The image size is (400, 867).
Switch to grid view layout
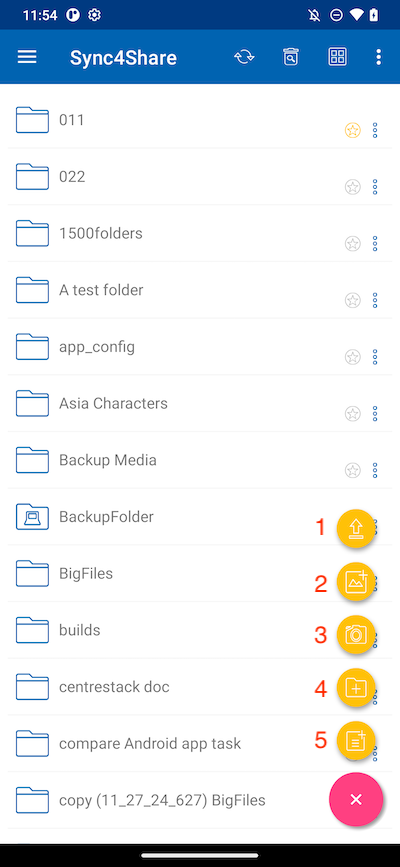tap(337, 57)
